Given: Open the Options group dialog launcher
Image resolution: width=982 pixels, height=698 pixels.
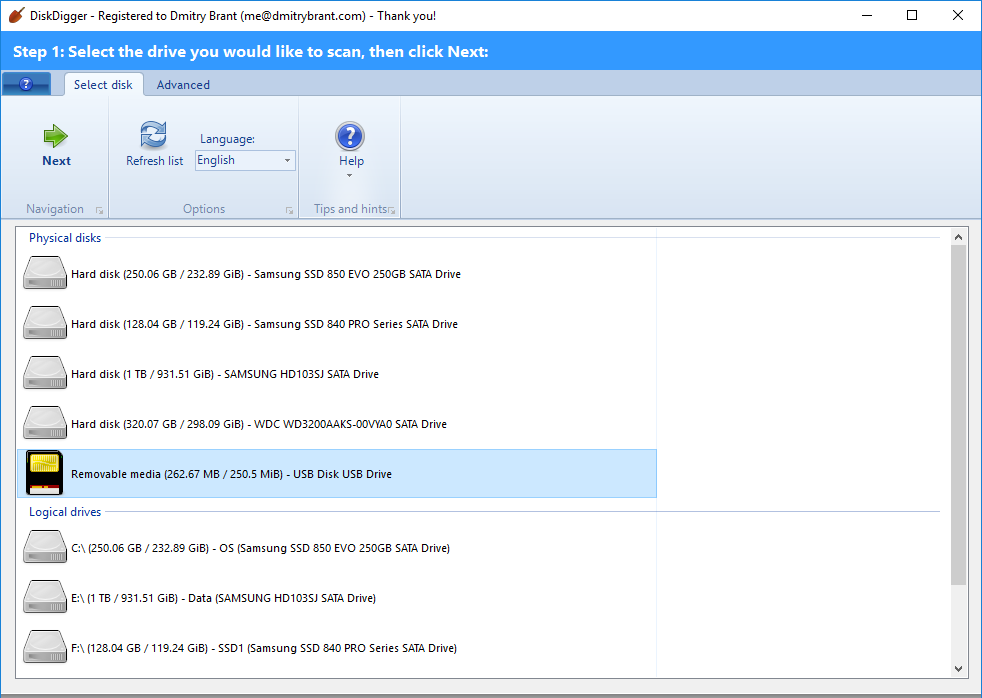Looking at the screenshot, I should (x=289, y=210).
